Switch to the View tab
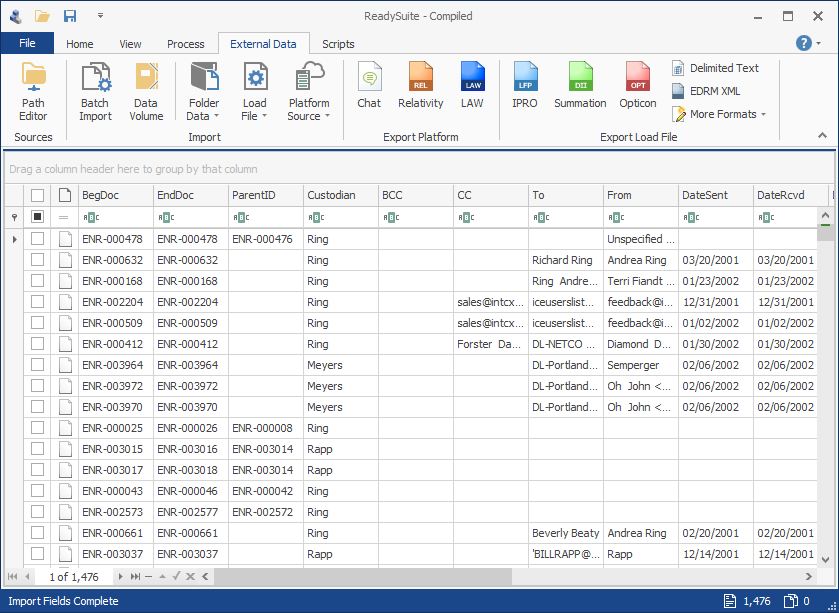The width and height of the screenshot is (839, 613). [130, 44]
